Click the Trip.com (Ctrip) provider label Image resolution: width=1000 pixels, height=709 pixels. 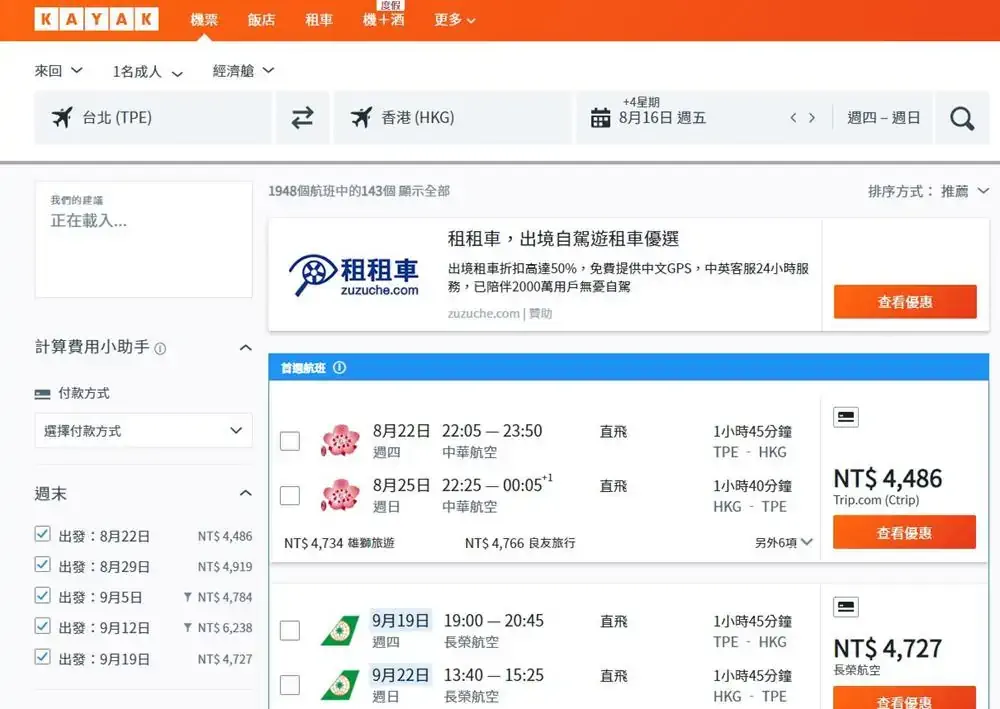pos(876,500)
